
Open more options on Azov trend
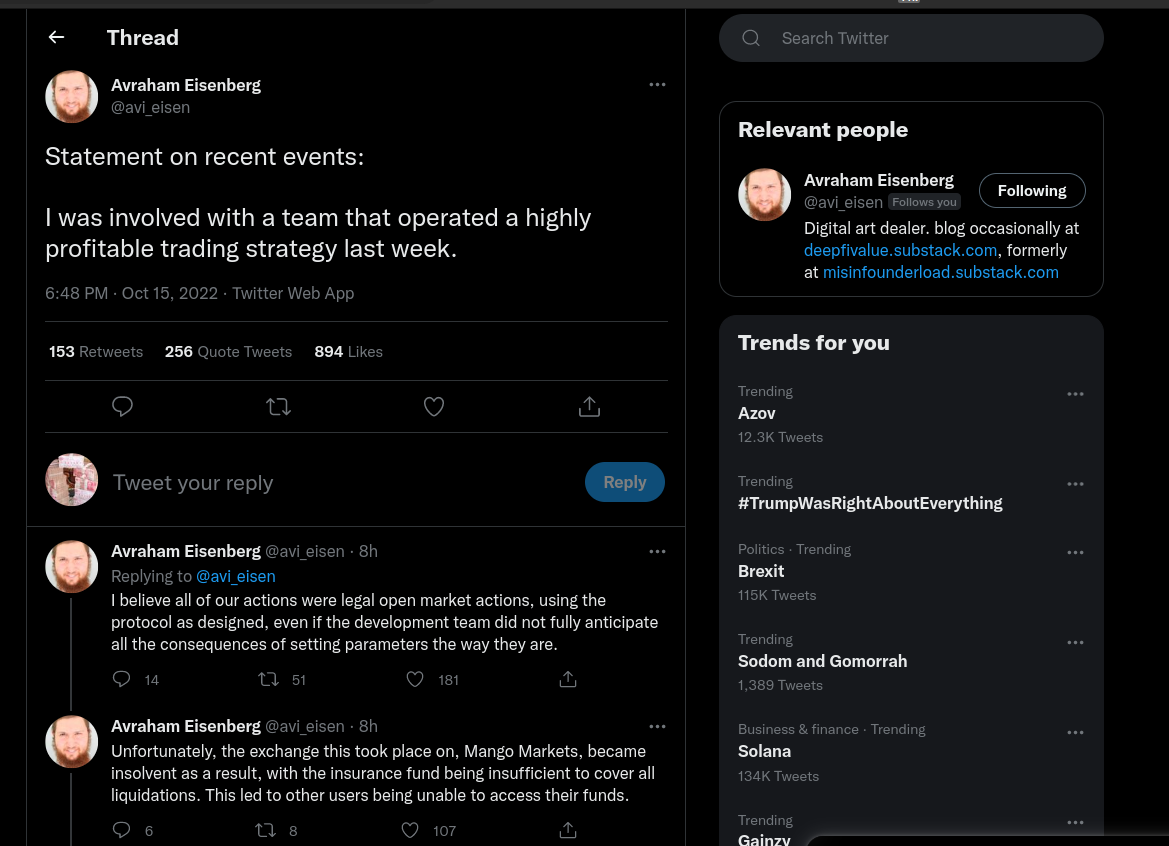point(1075,394)
